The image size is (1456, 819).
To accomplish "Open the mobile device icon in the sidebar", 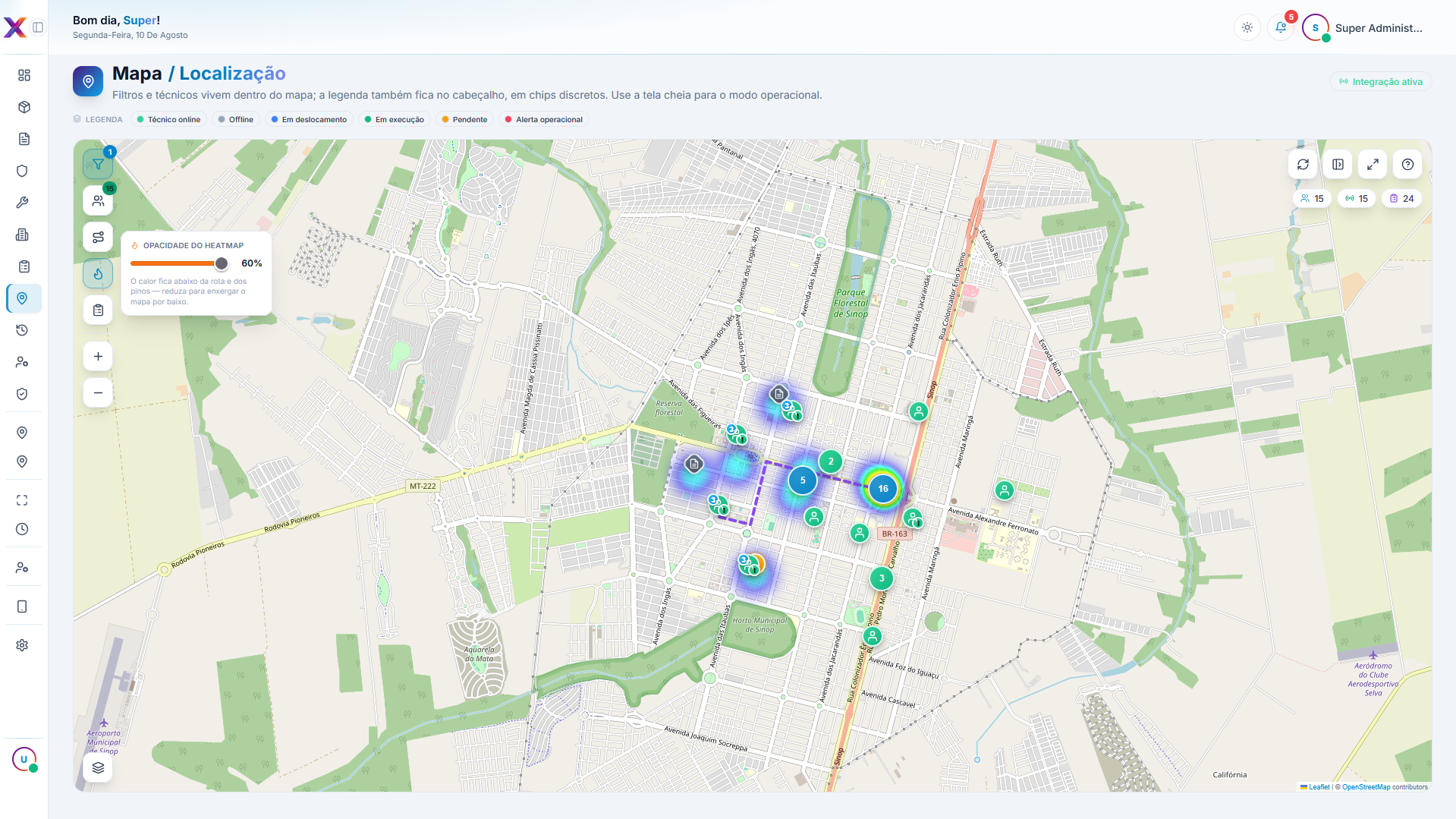I will (22, 606).
